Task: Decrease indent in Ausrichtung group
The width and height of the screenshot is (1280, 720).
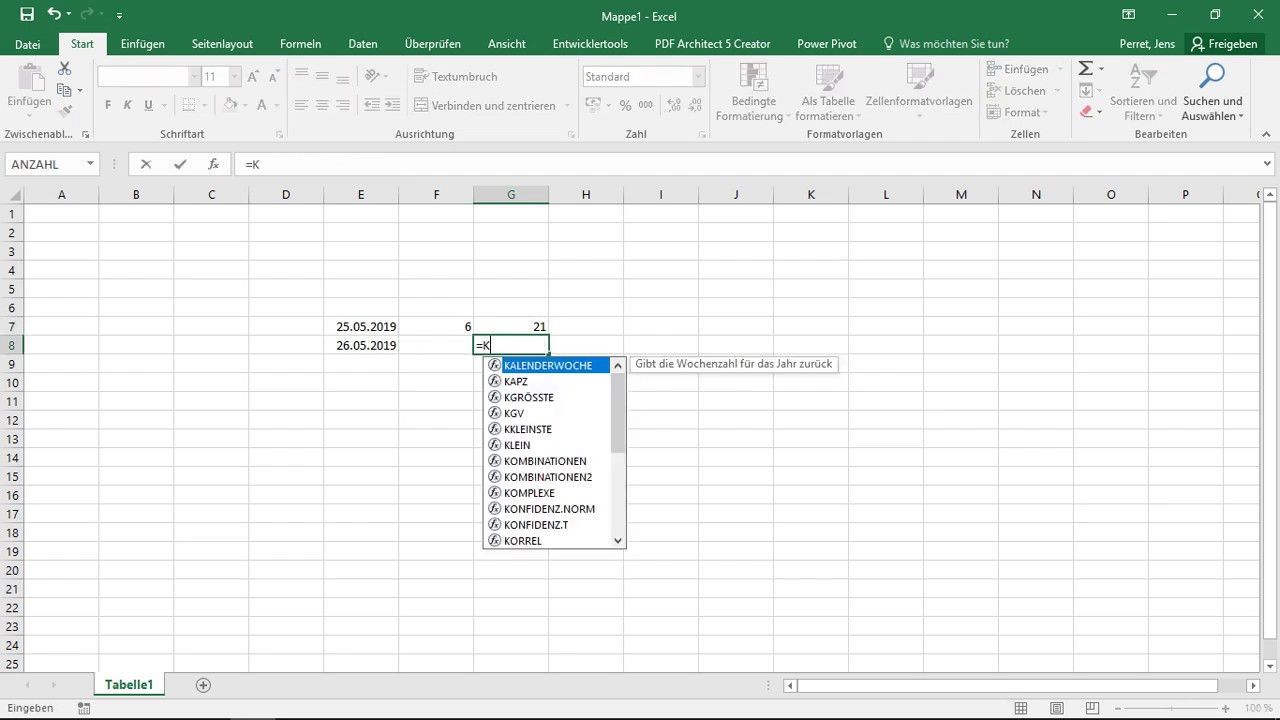Action: click(x=372, y=105)
